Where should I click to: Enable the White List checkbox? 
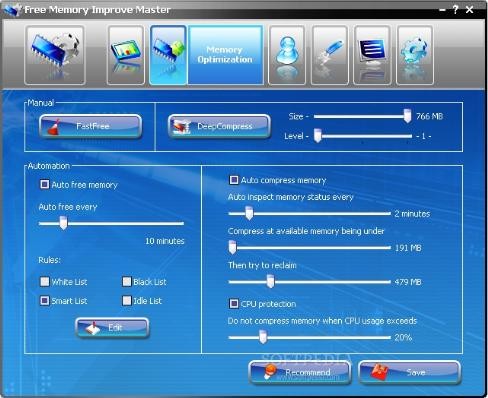coord(44,282)
